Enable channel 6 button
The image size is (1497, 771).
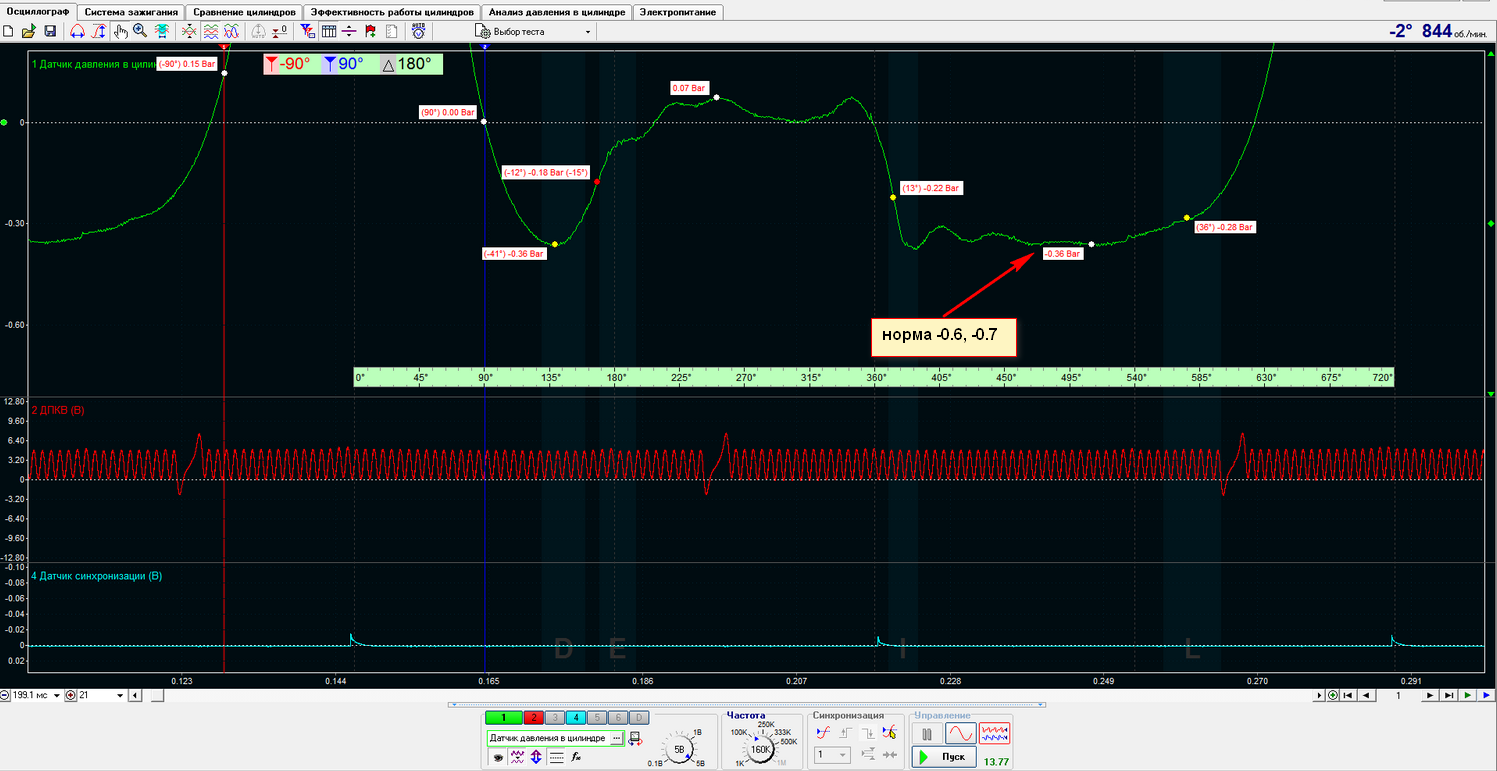coord(618,717)
